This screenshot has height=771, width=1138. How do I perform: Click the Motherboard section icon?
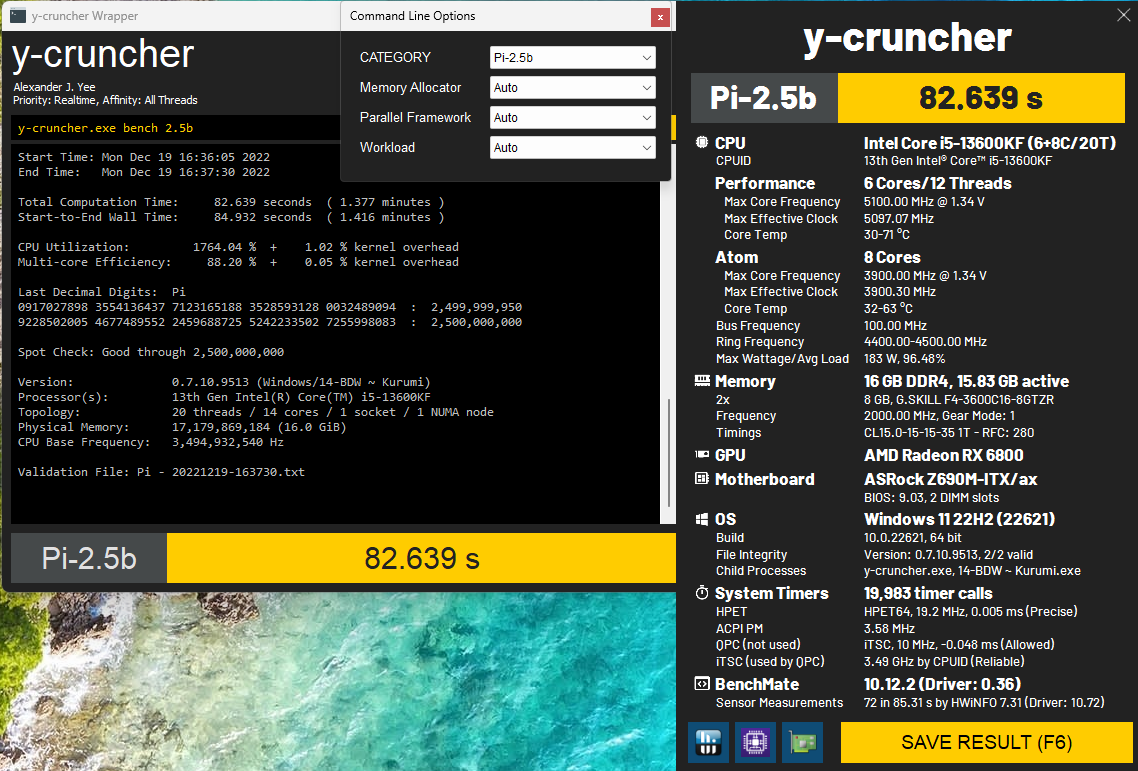702,478
